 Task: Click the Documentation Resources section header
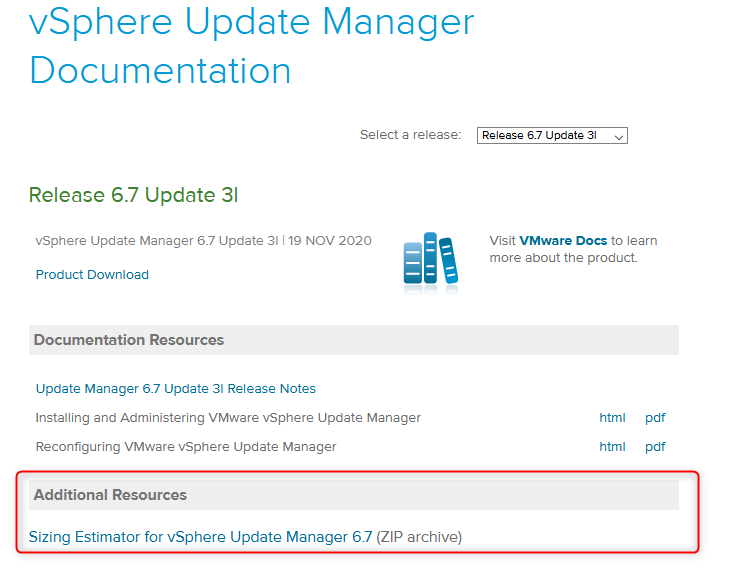point(354,340)
